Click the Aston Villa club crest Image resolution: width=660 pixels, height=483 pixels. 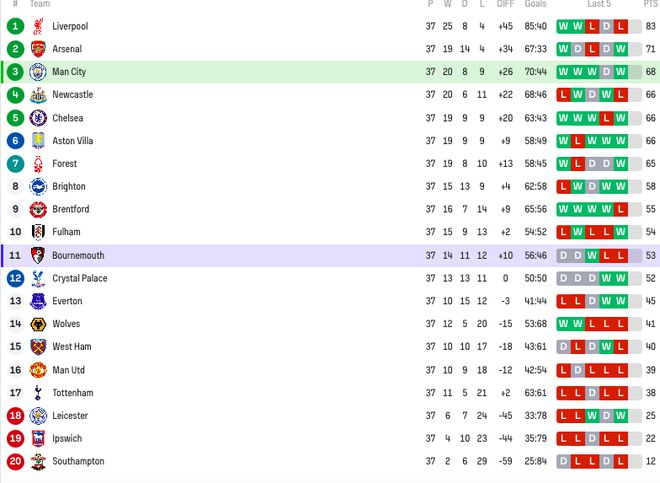pos(38,141)
